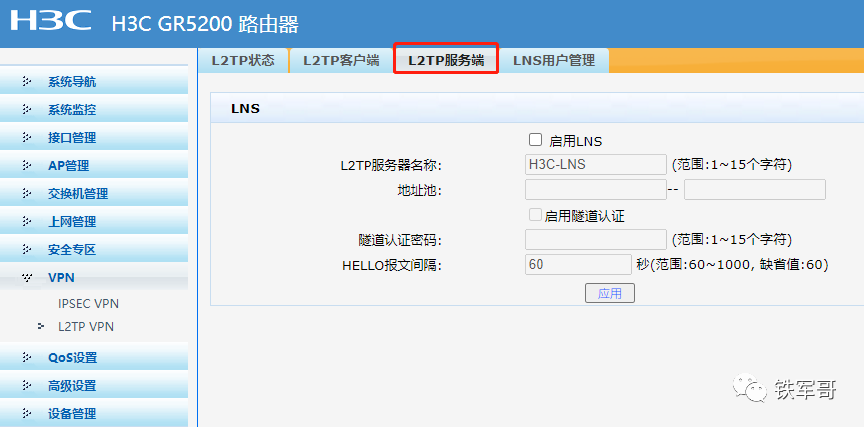Expand the 系统监控 menu section
The height and width of the screenshot is (427, 864).
pos(94,110)
